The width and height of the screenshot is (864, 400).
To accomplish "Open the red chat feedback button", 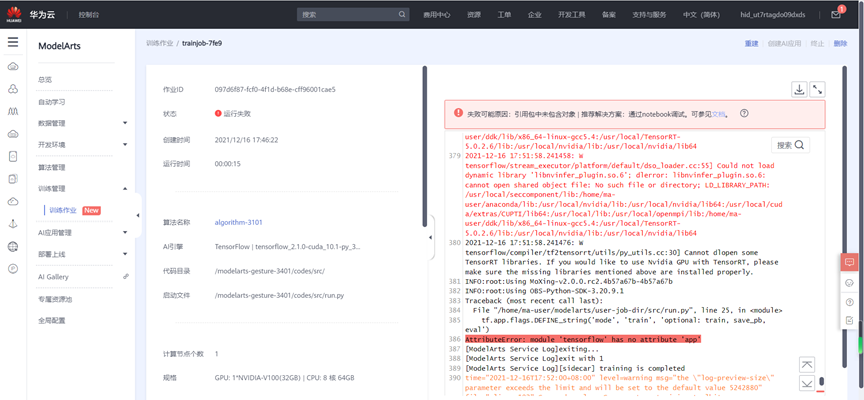I will coord(849,262).
